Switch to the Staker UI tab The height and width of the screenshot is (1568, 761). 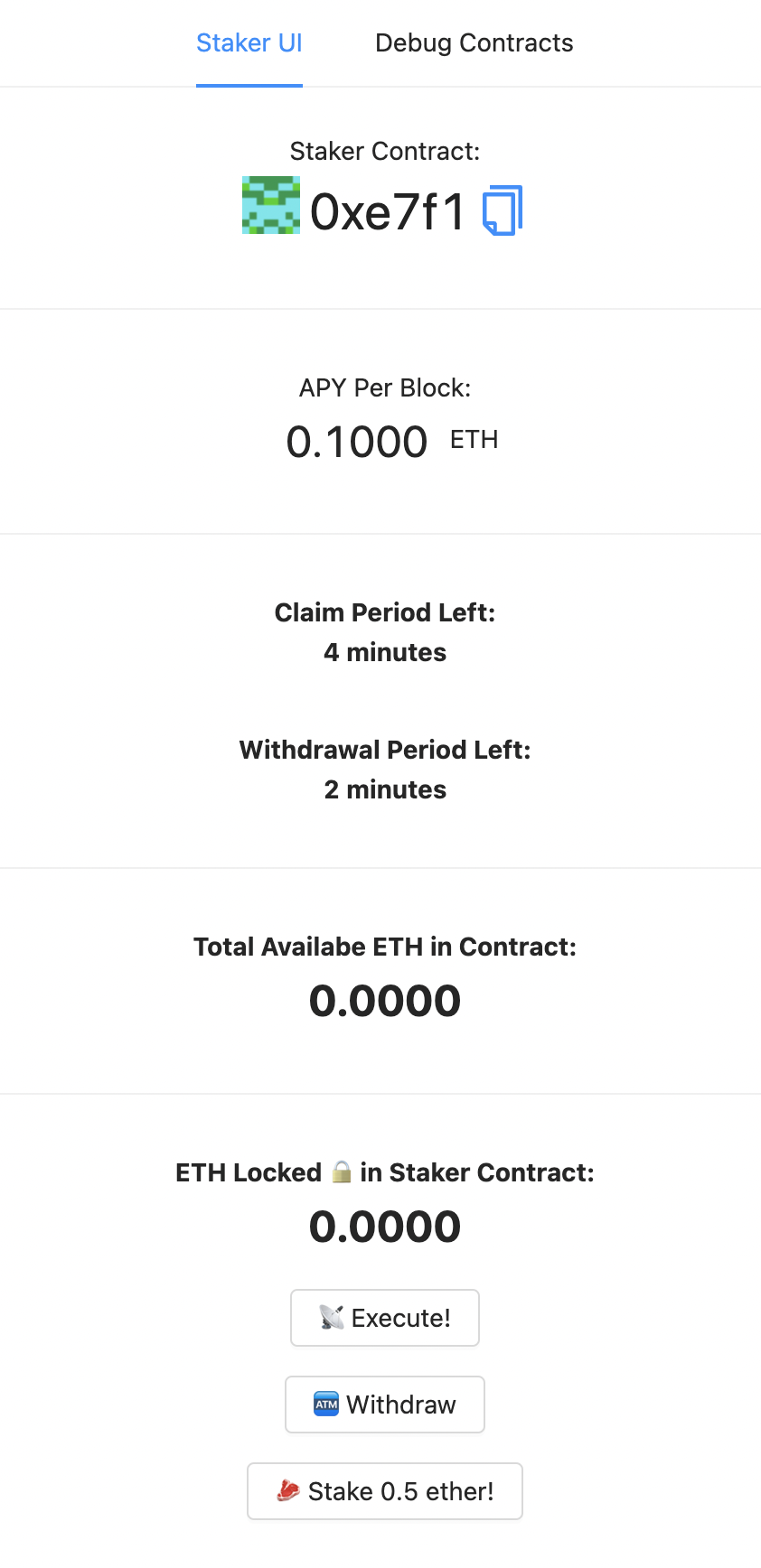pos(249,43)
